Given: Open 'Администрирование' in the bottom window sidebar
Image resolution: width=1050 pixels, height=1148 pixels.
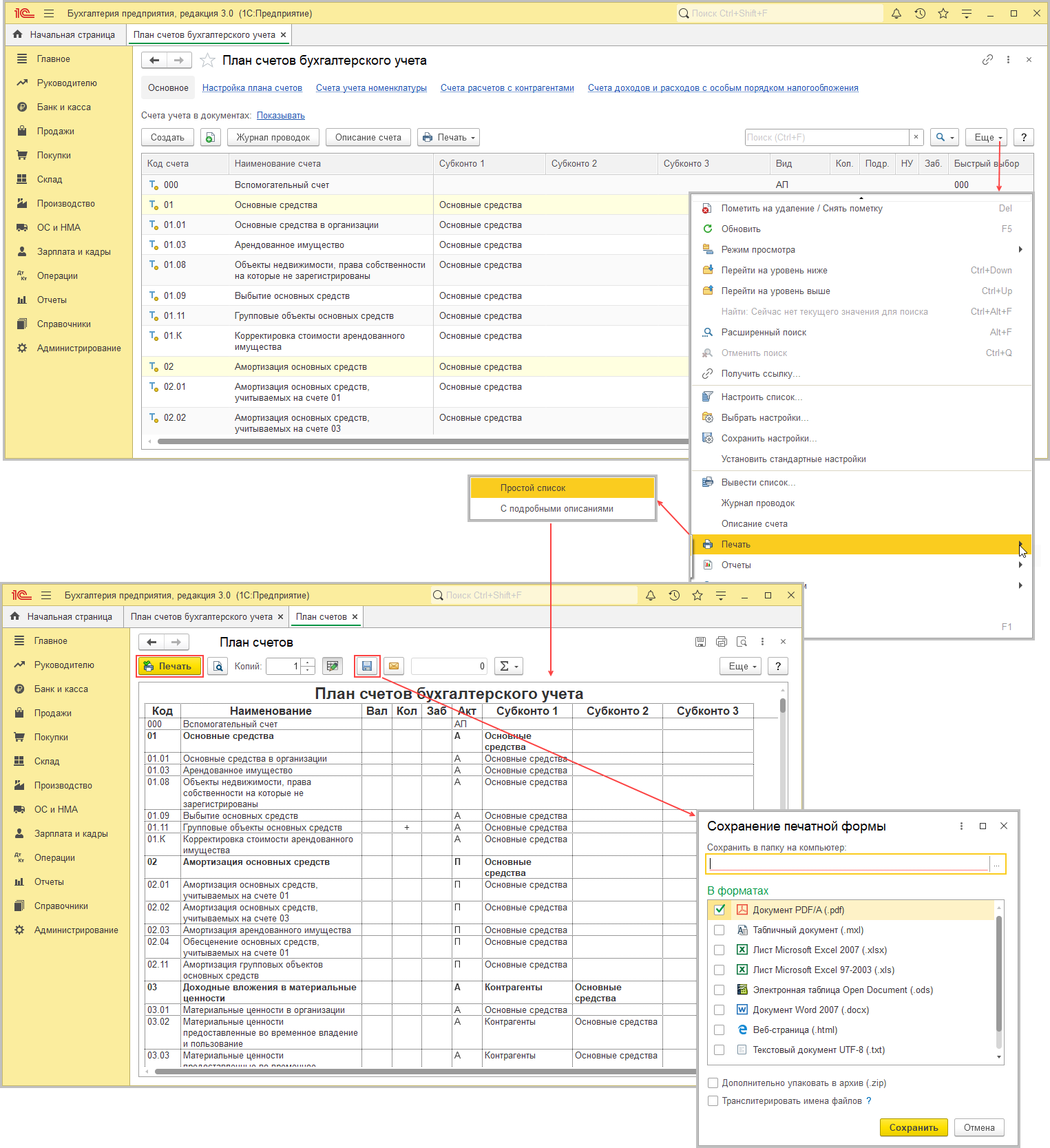Looking at the screenshot, I should coord(76,930).
